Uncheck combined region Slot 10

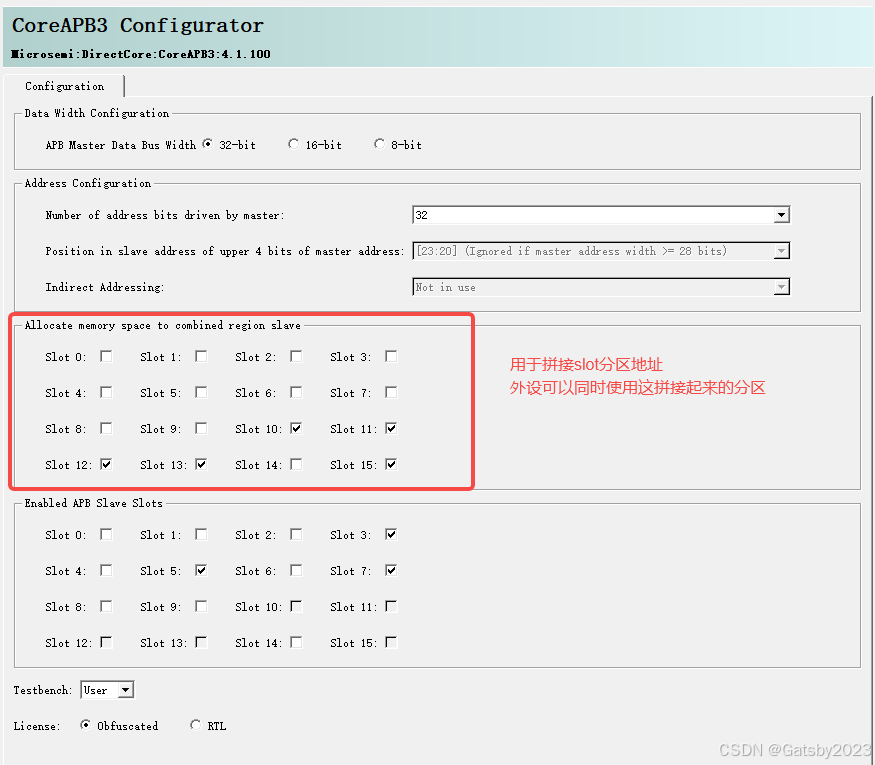click(296, 428)
